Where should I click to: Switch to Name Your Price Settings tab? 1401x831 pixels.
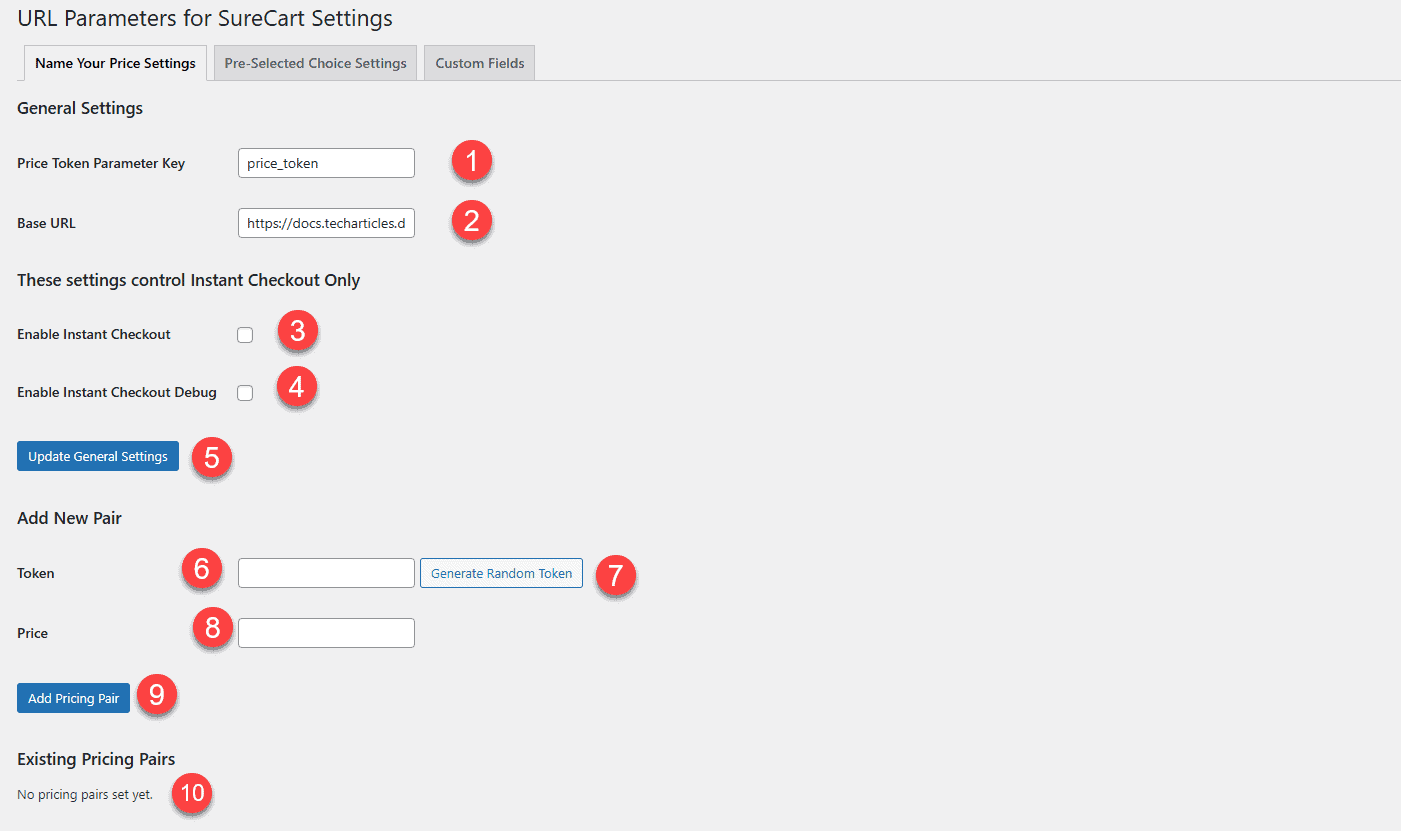coord(115,63)
